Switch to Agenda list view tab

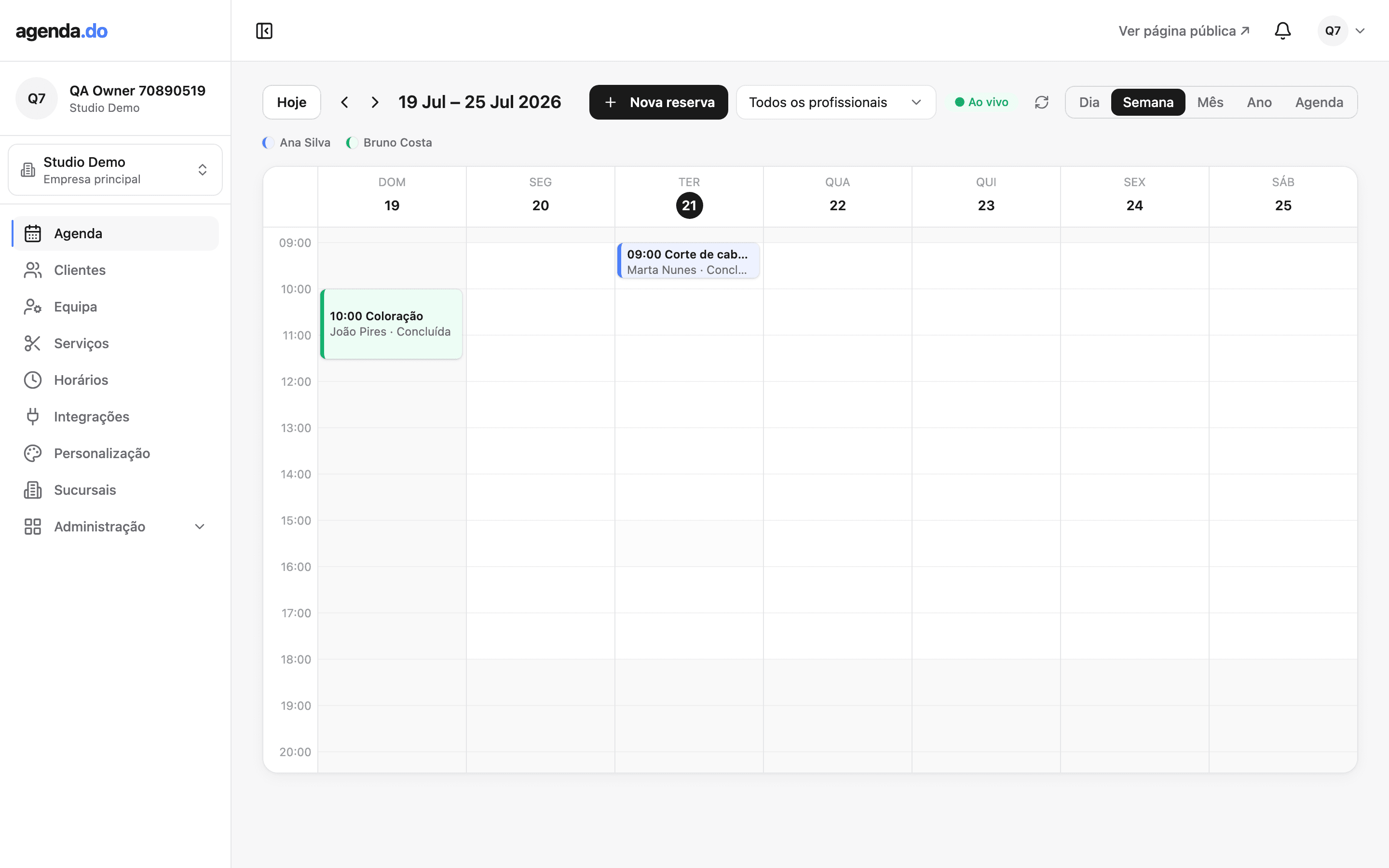(1319, 102)
